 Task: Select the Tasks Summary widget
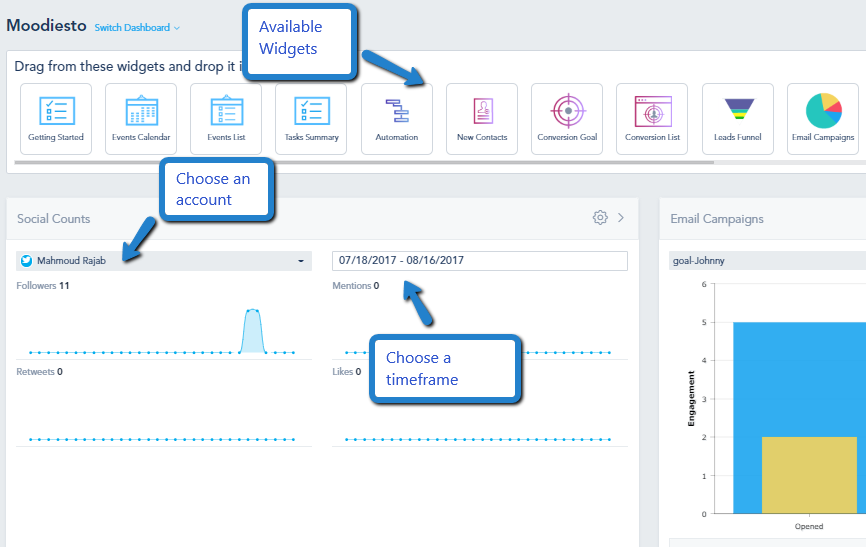(x=311, y=119)
